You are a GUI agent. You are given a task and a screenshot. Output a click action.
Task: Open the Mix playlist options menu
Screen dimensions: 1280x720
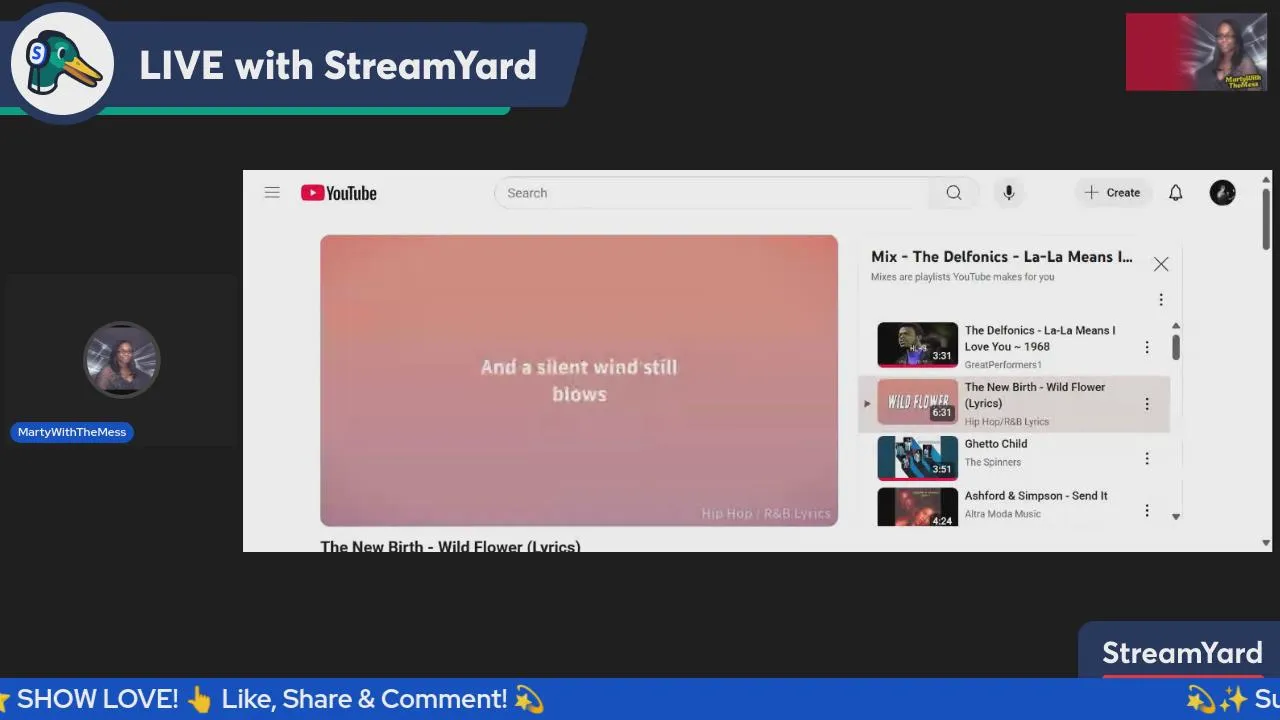[1161, 299]
